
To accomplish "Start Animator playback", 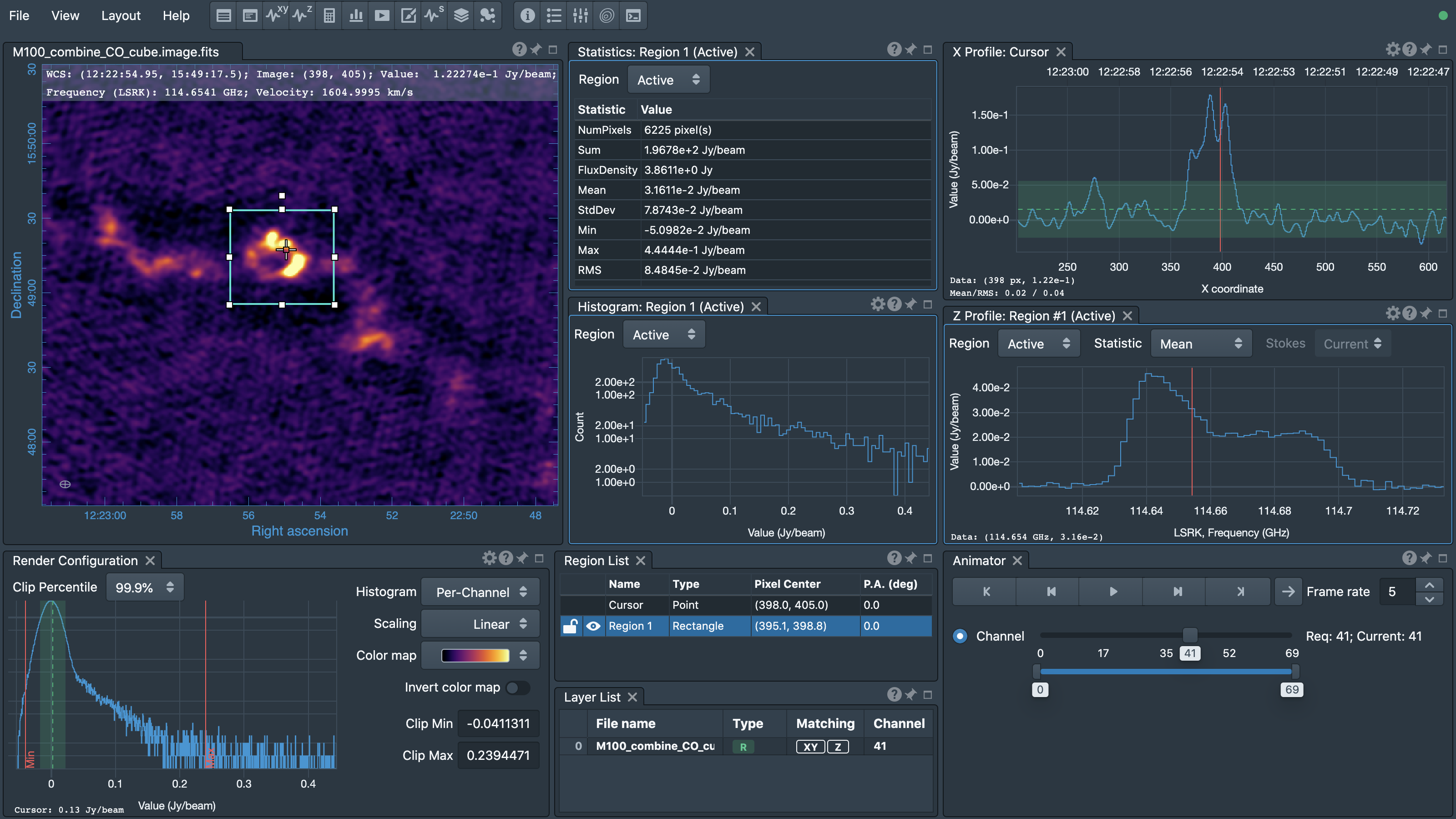I will click(x=1113, y=592).
